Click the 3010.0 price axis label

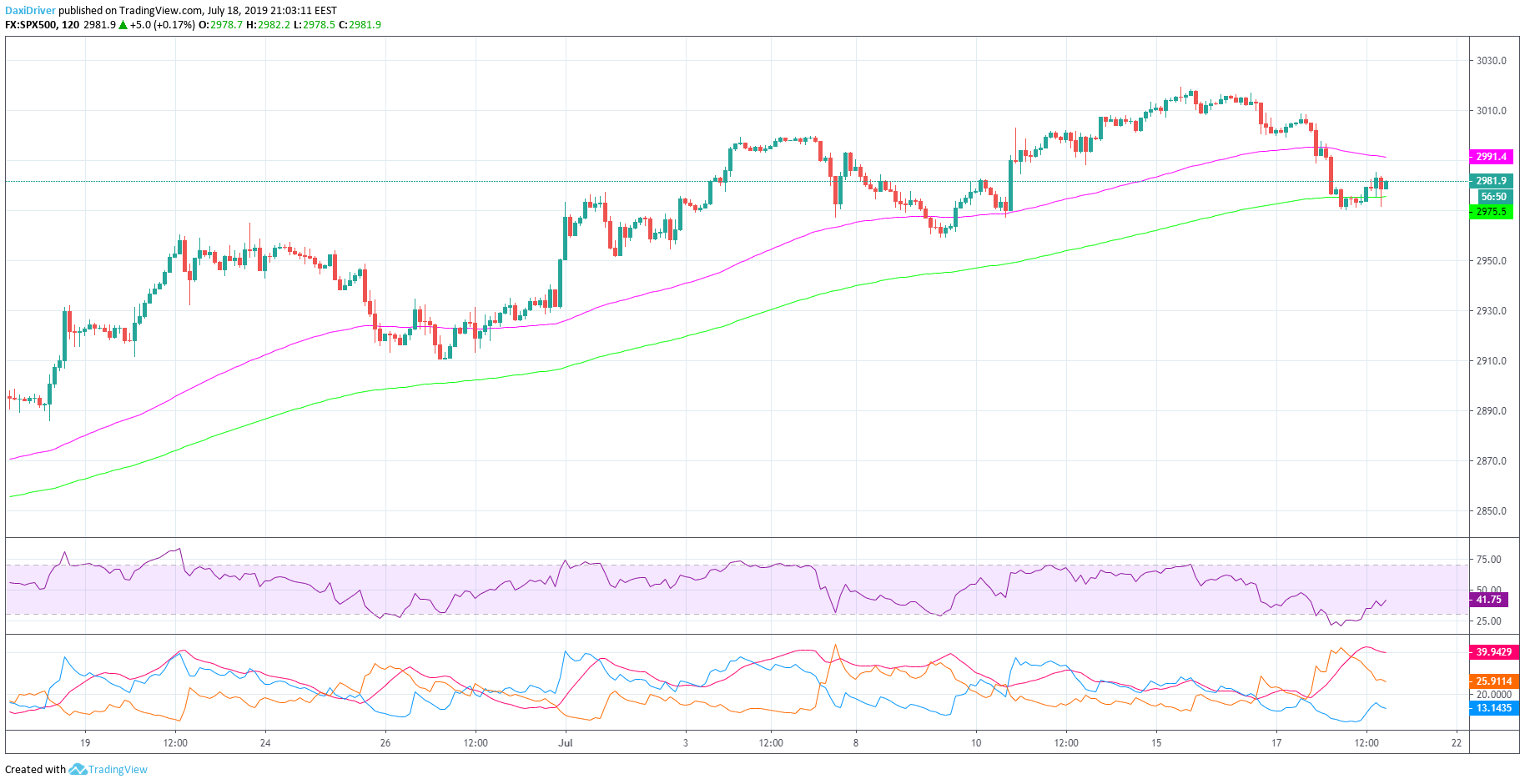1492,111
